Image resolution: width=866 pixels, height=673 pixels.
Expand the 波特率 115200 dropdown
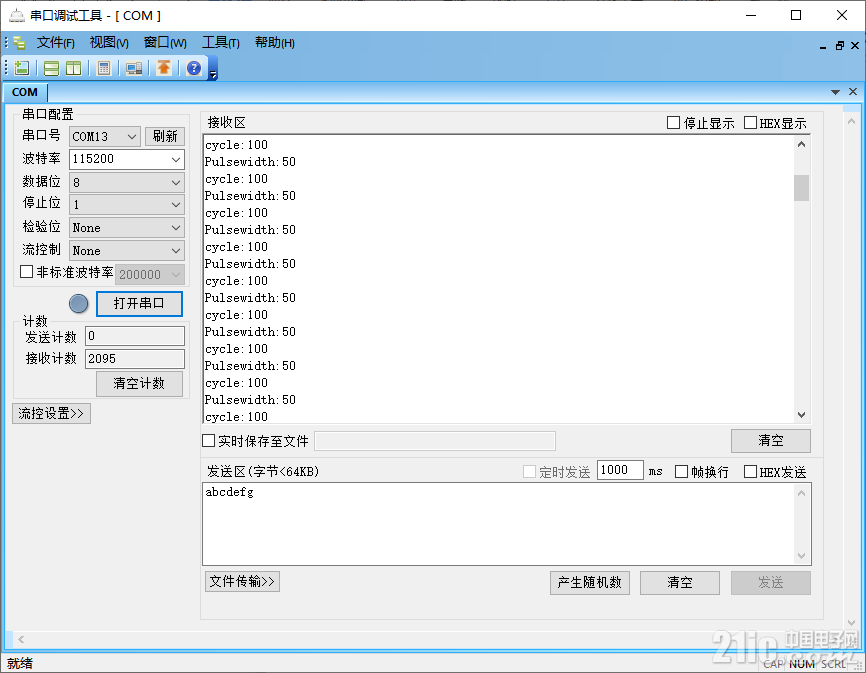pos(176,160)
